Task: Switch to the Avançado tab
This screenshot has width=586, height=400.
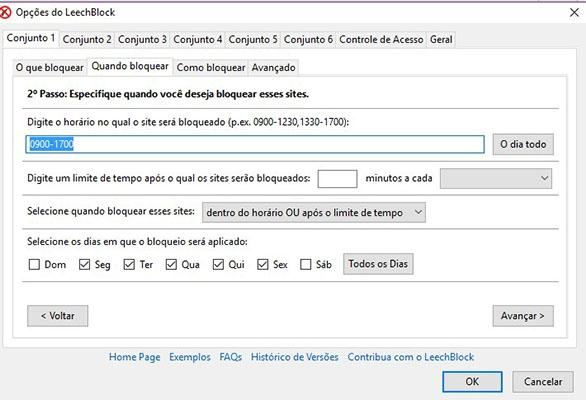Action: coord(274,68)
